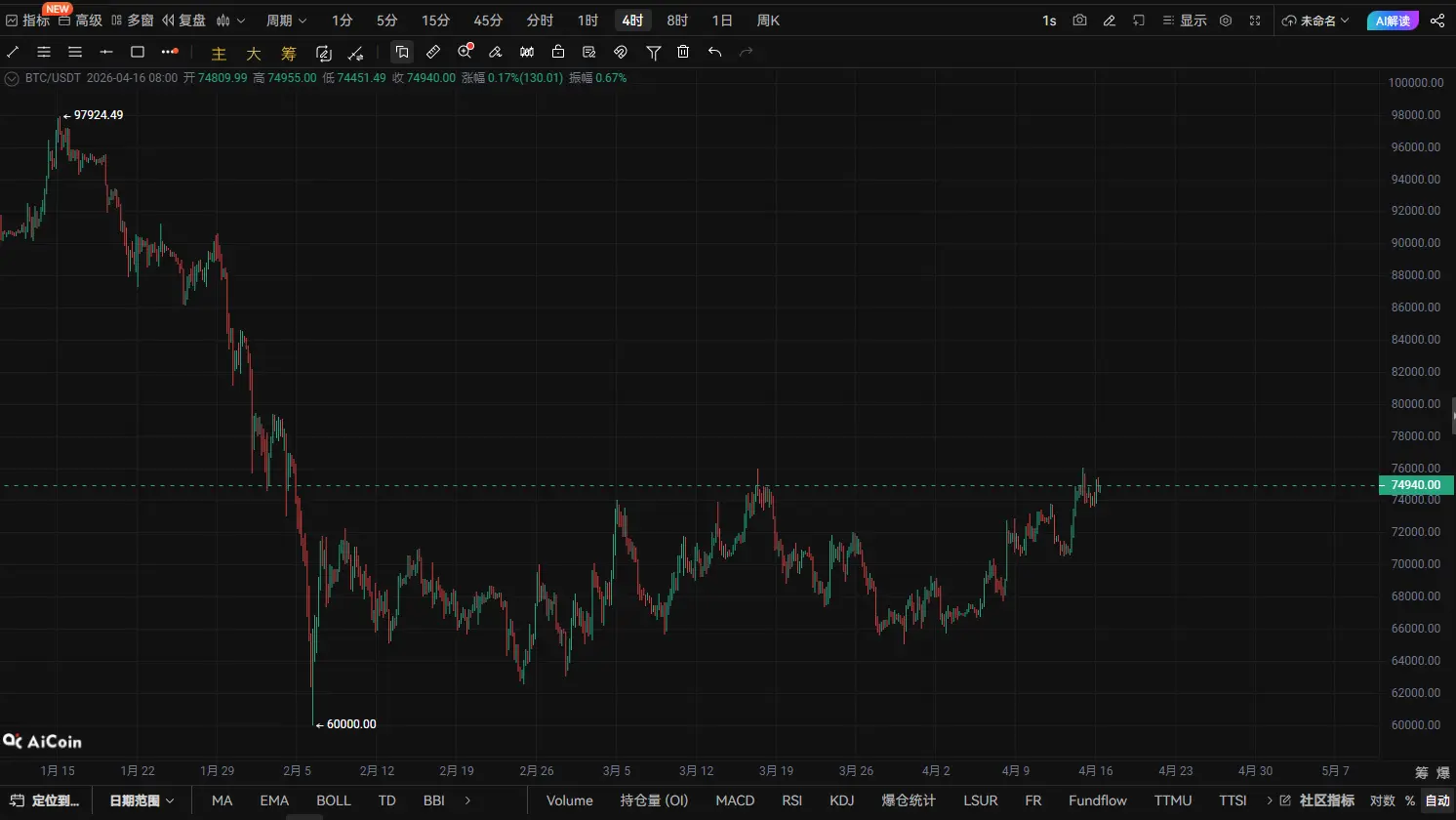
Task: Select the ruler measurement tool
Action: pyautogui.click(x=433, y=52)
